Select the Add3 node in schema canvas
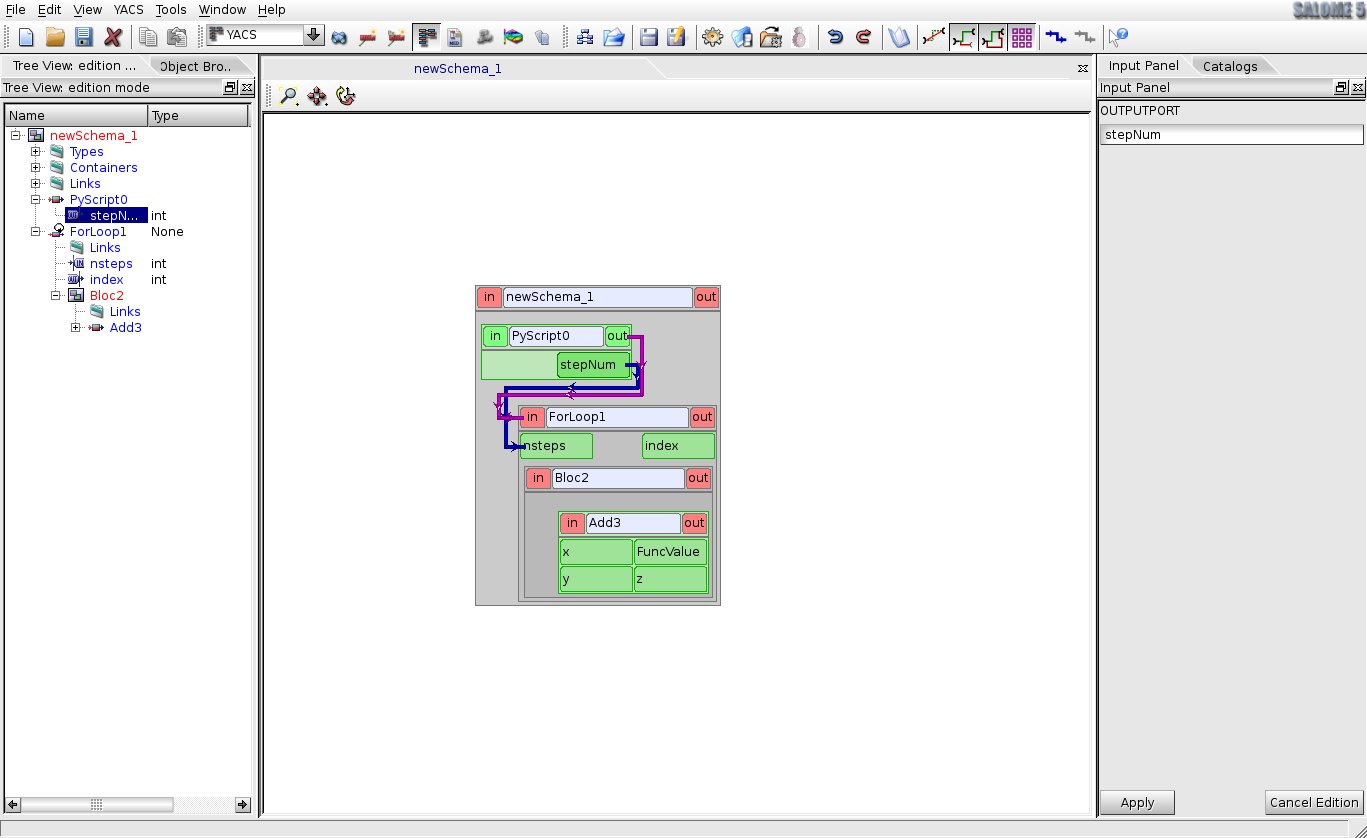Screen dimensions: 1367x838 coord(633,523)
